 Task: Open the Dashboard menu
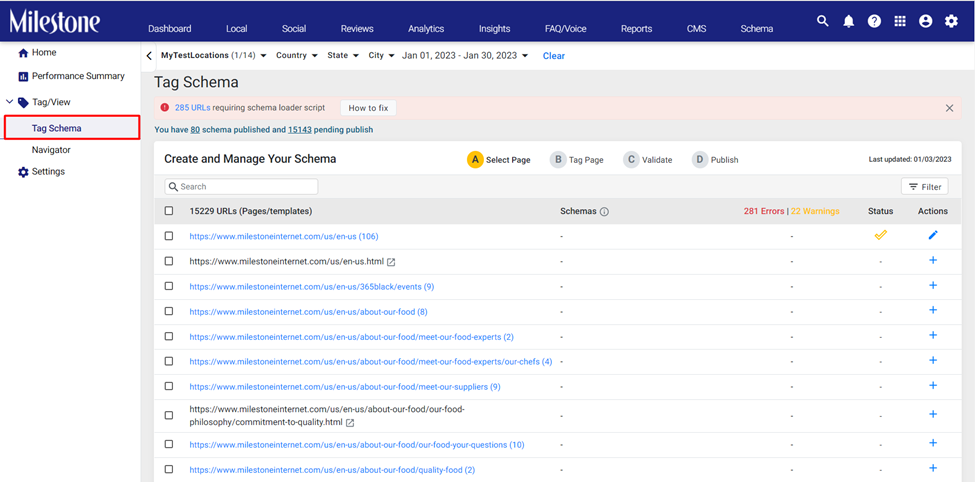point(170,29)
